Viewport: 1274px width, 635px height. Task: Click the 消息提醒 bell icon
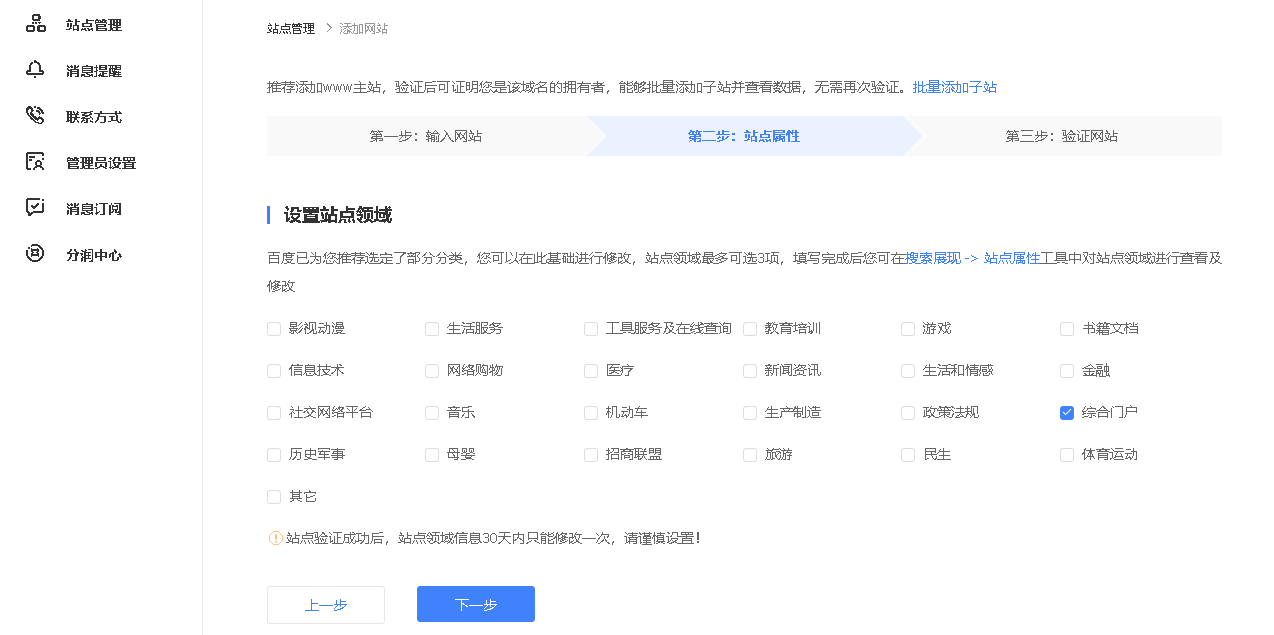coord(35,70)
